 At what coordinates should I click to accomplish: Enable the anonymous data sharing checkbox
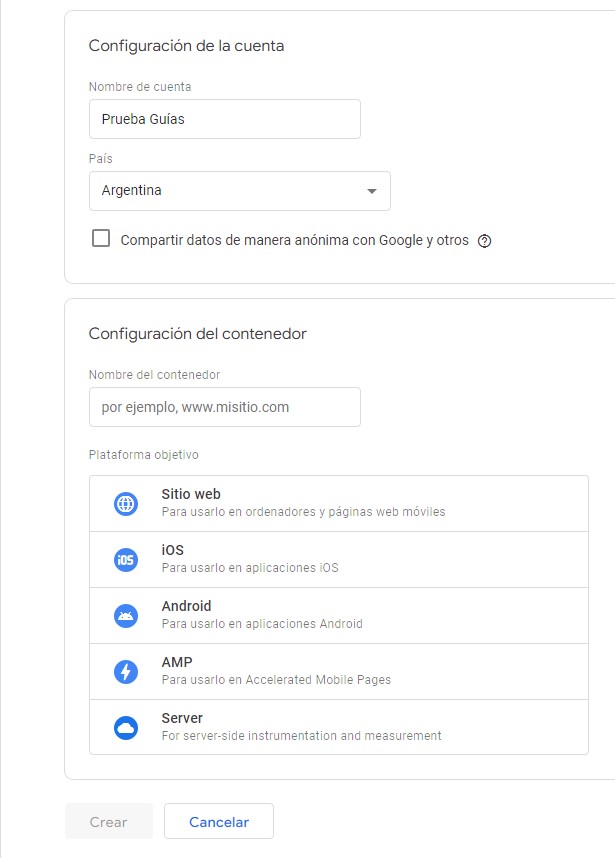[x=101, y=239]
